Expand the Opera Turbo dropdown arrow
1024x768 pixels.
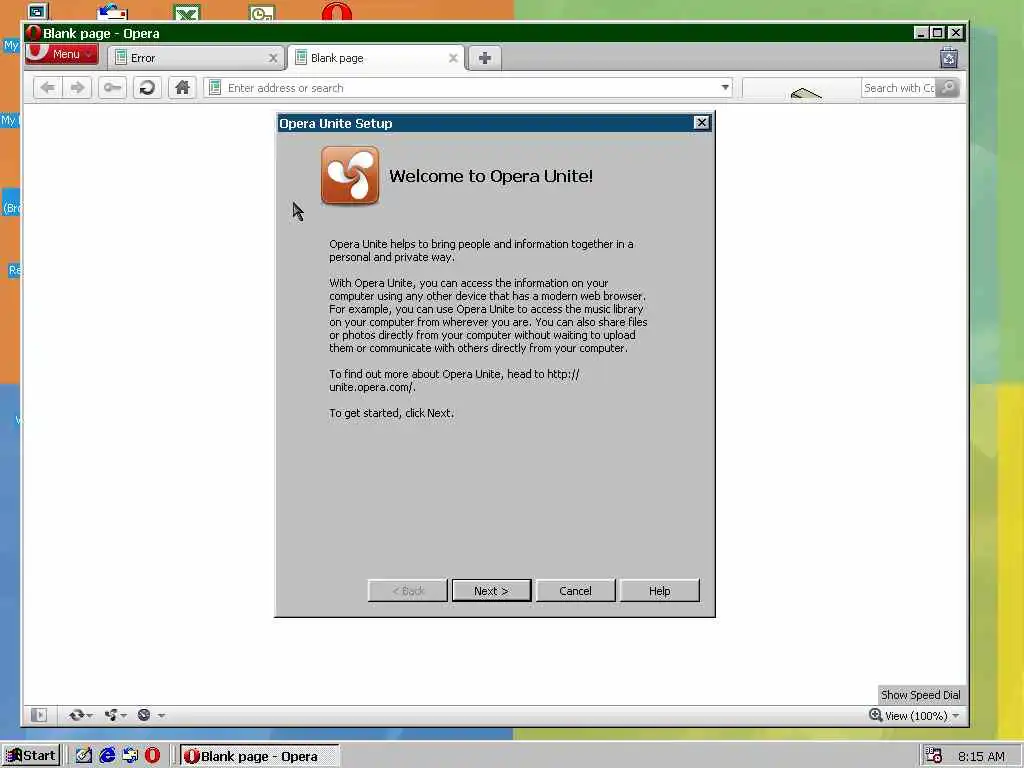tap(161, 716)
